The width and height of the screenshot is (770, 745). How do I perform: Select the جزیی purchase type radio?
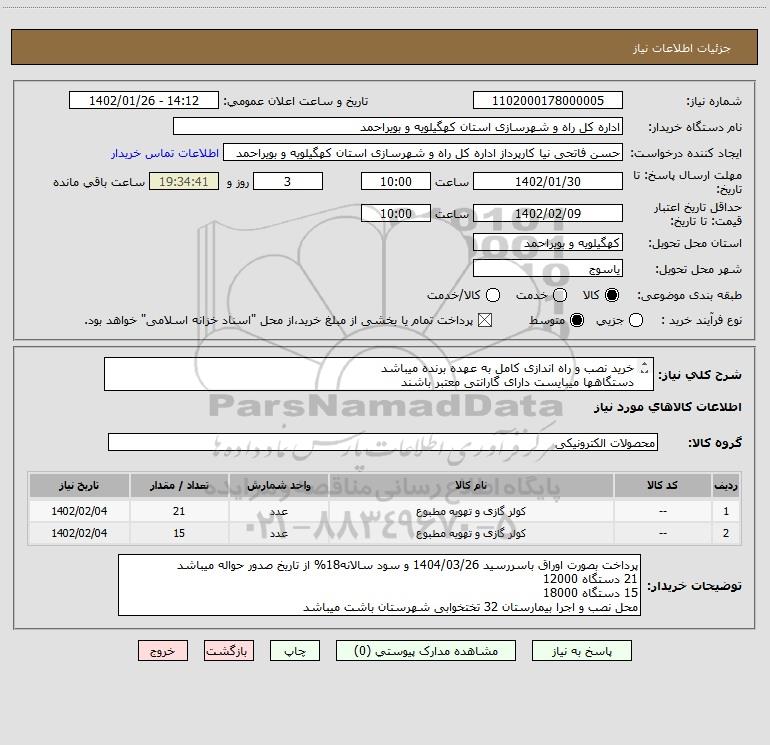click(x=636, y=320)
